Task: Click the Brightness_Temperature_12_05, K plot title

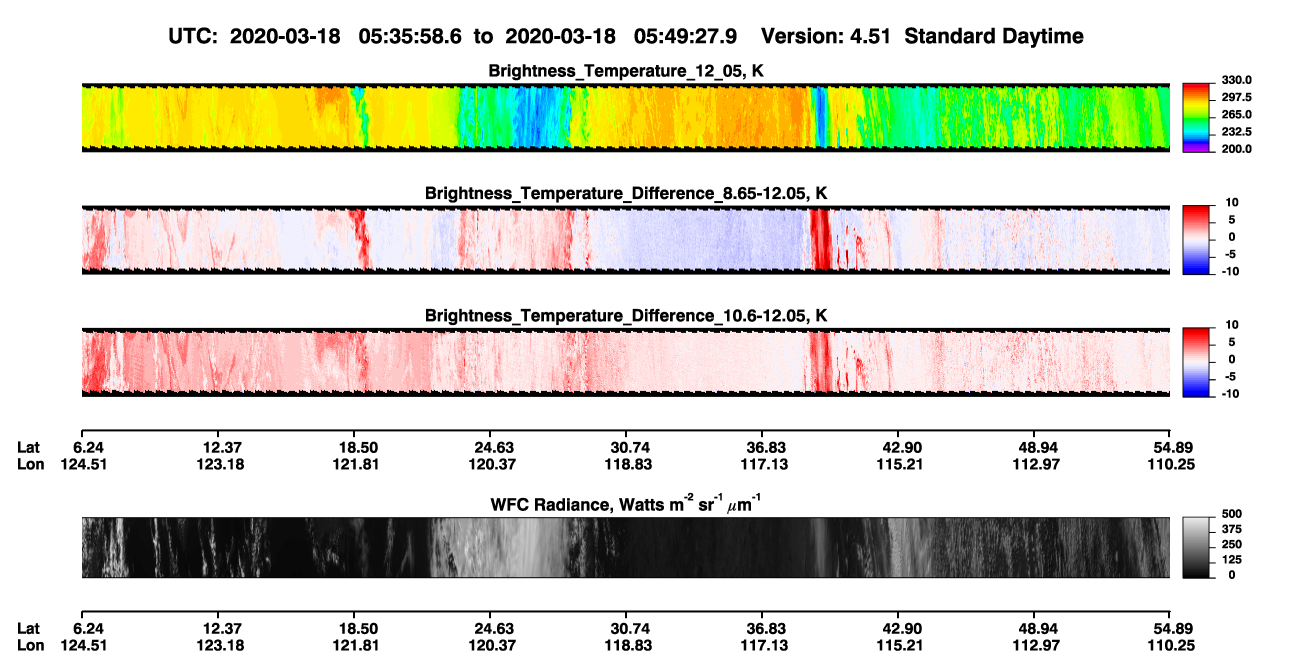Action: pyautogui.click(x=626, y=71)
